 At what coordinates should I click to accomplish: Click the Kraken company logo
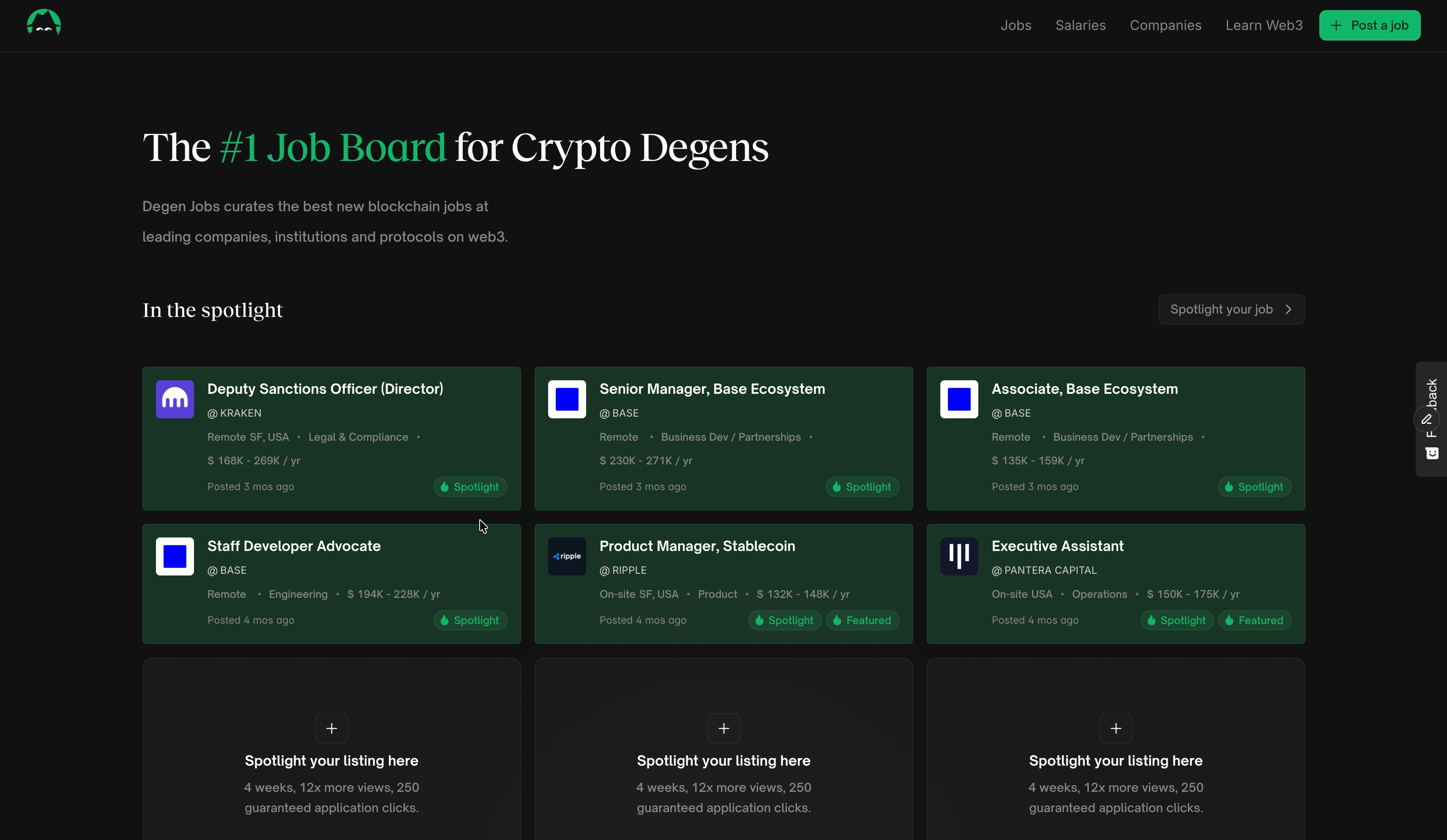(x=175, y=399)
